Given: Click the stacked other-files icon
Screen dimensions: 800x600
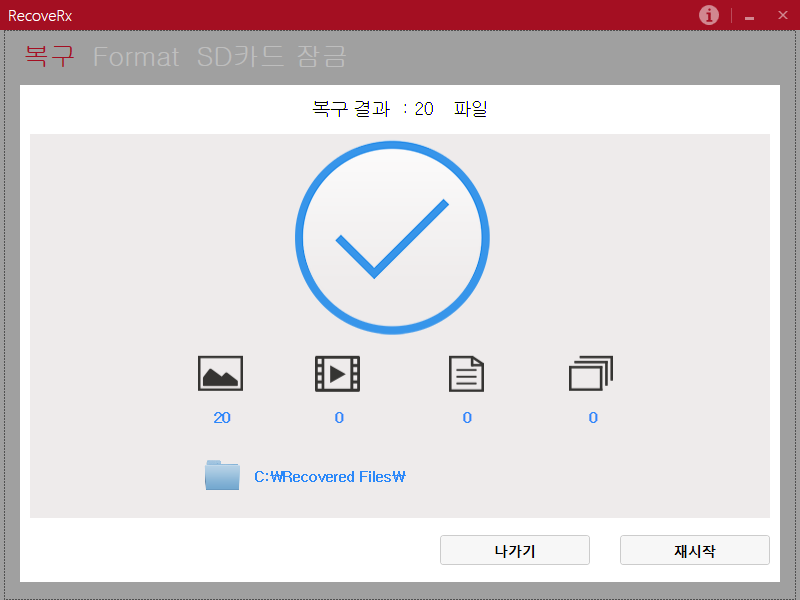Looking at the screenshot, I should pyautogui.click(x=591, y=374).
